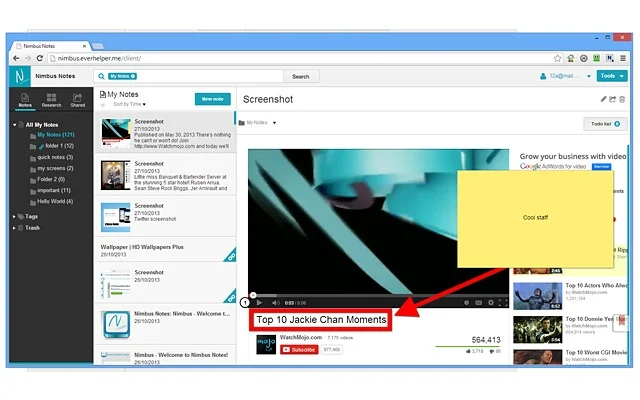Toggle the Todo list button

coord(605,124)
